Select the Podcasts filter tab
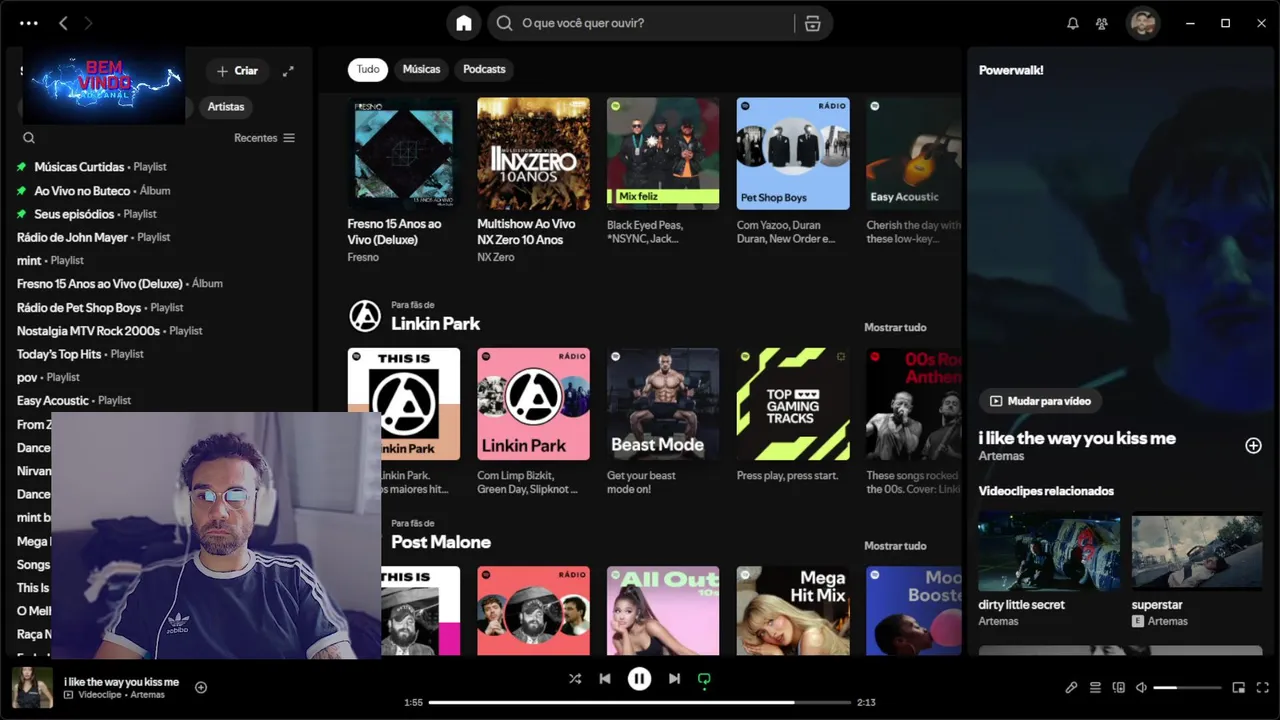Screen dimensions: 1280x720 point(484,69)
